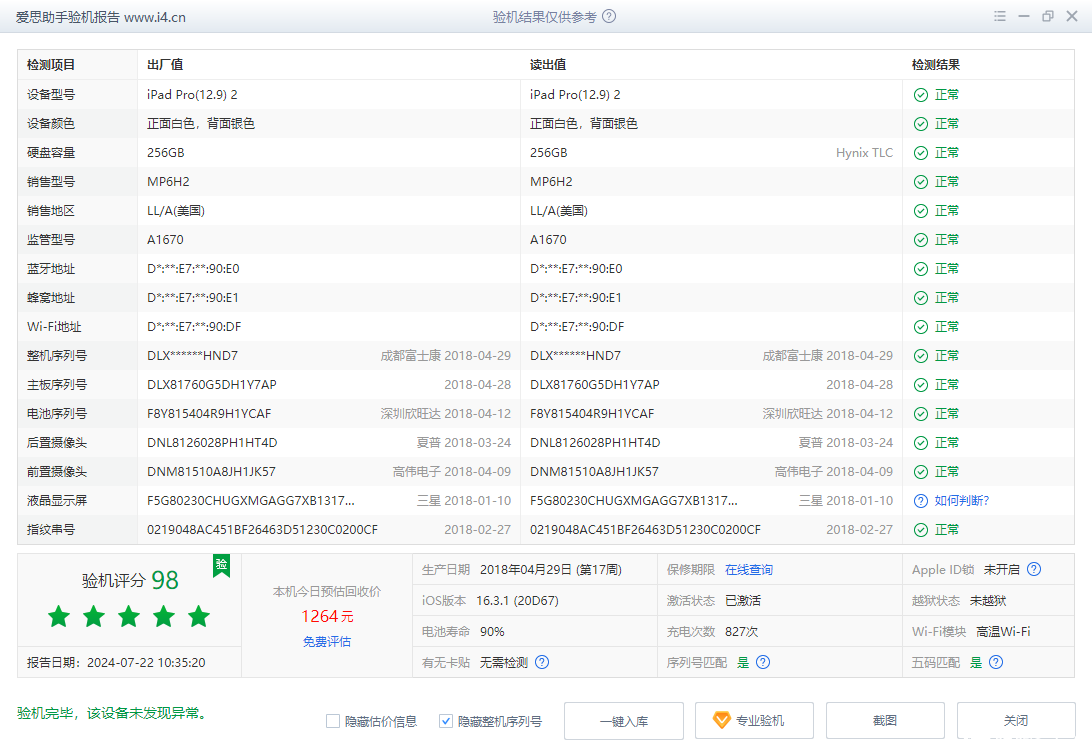Image resolution: width=1092 pixels, height=756 pixels.
Task: Click factory 主板序列号 DLX81760G5DH1Y7AP
Action: (x=212, y=385)
